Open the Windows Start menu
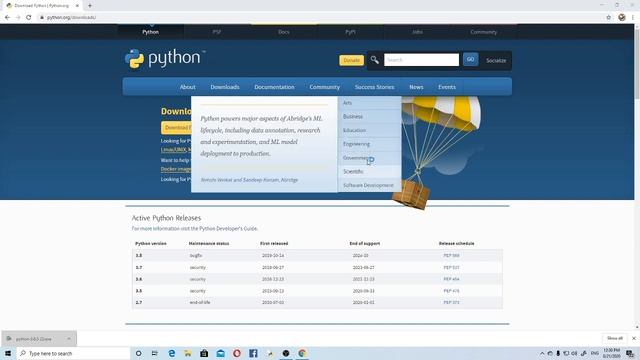The image size is (640, 360). pos(8,353)
